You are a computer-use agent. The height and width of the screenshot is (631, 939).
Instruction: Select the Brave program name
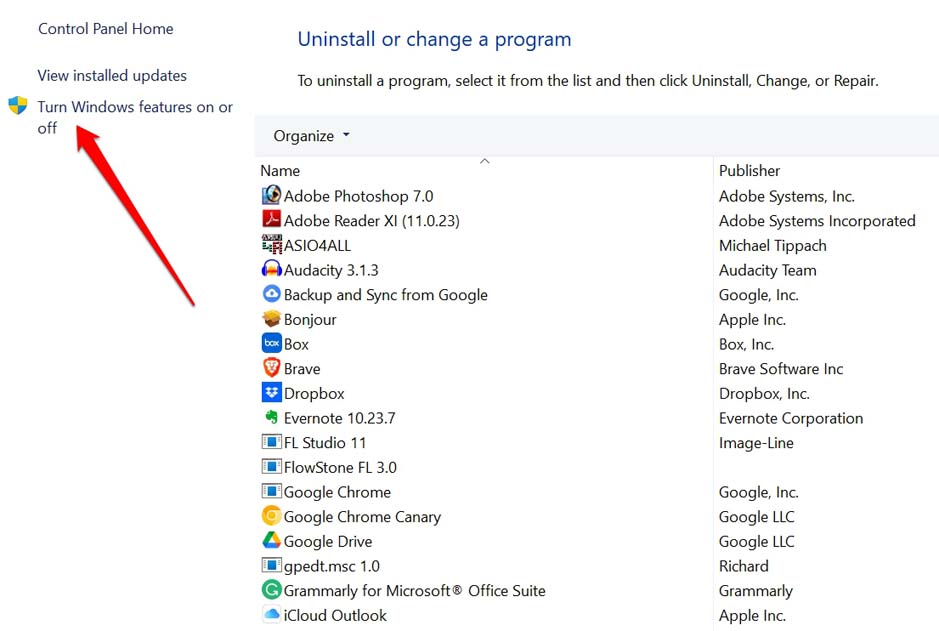(x=302, y=369)
